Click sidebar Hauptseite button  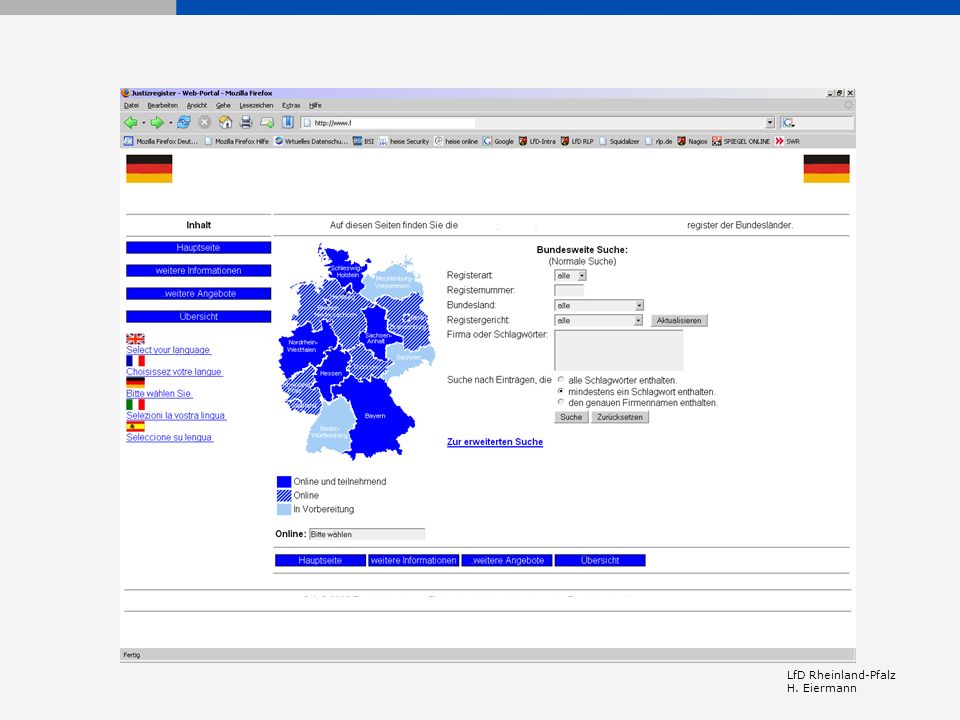(x=198, y=247)
